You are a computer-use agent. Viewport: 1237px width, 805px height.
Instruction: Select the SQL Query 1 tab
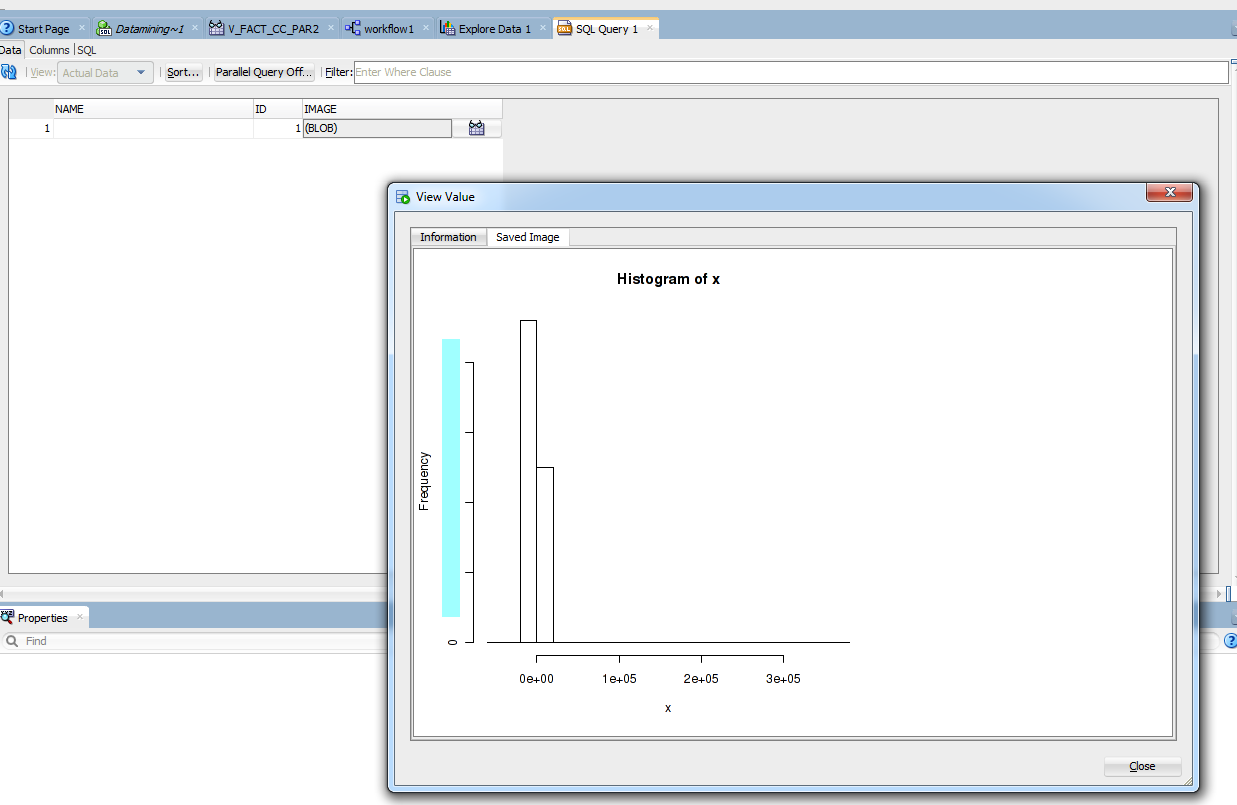(x=606, y=29)
